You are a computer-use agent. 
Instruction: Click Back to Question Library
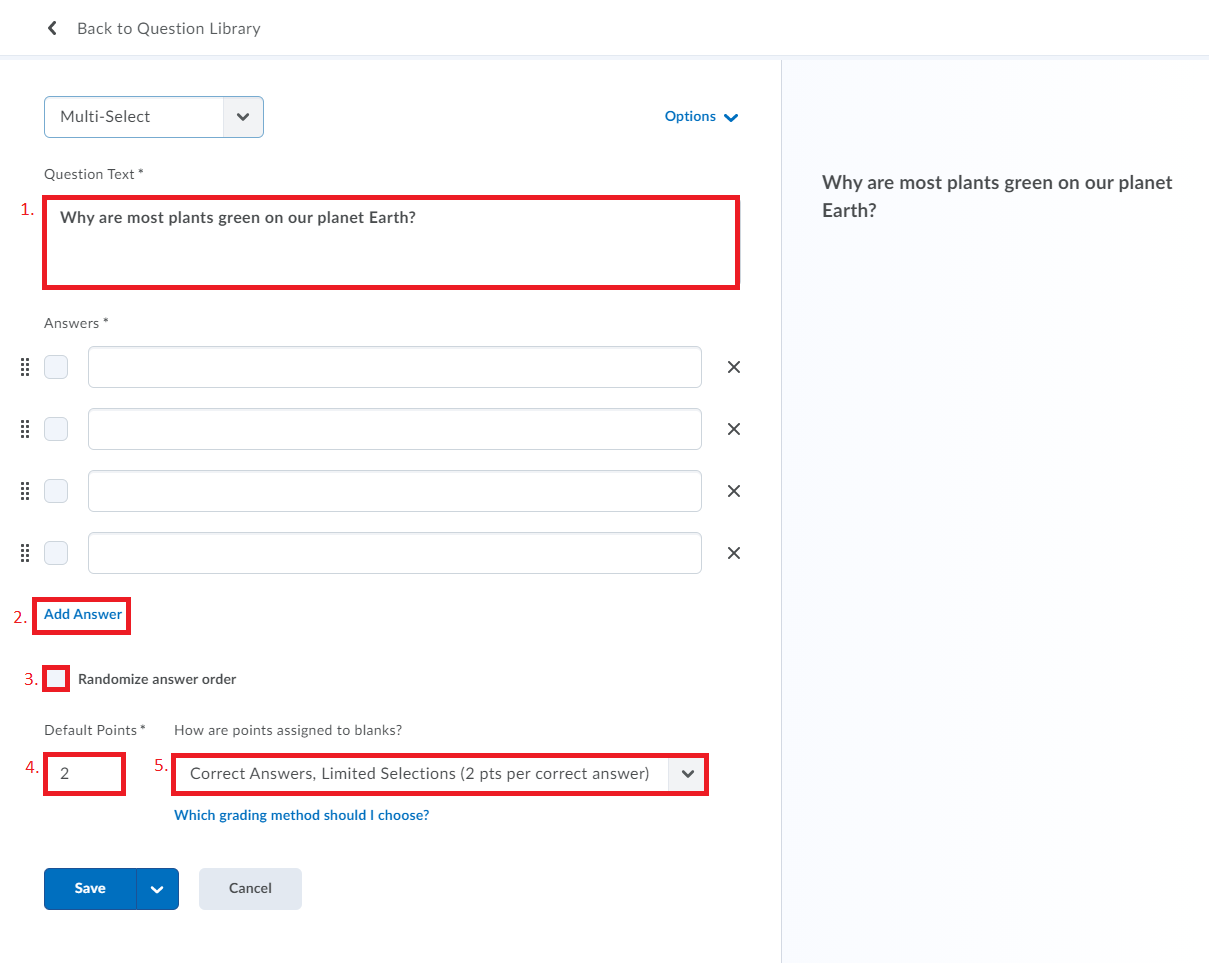(x=168, y=28)
